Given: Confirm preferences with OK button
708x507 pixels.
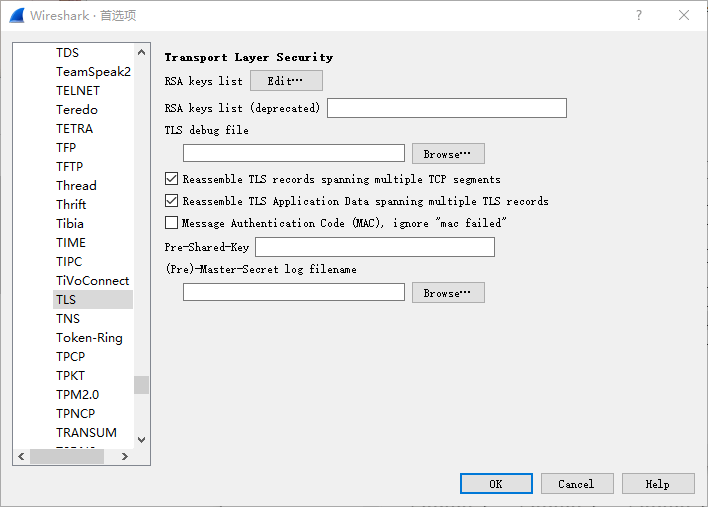Looking at the screenshot, I should (x=496, y=484).
